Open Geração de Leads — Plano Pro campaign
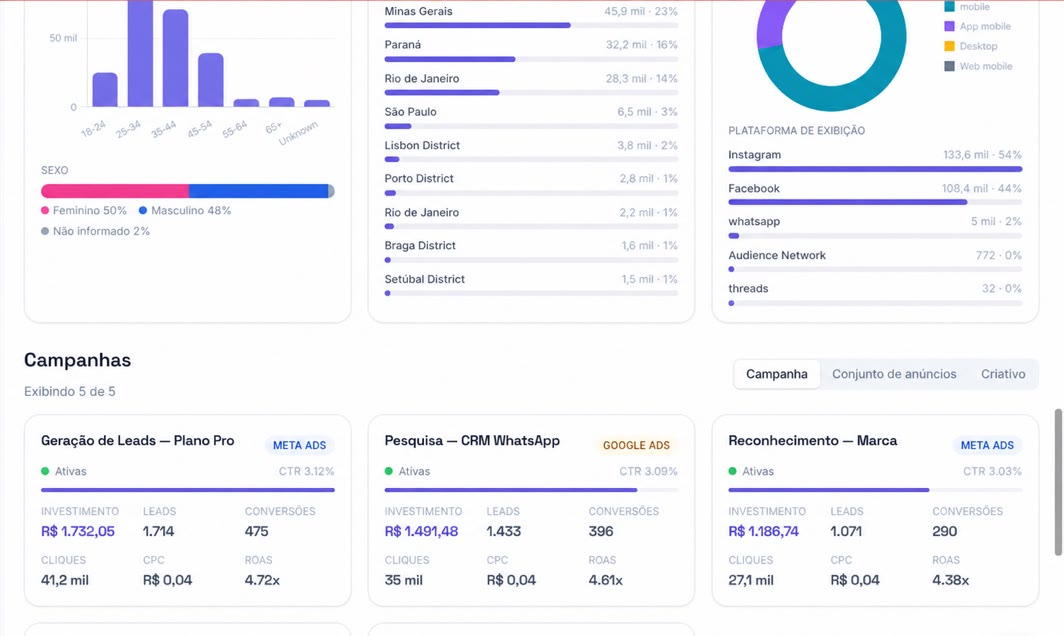1064x636 pixels. (x=187, y=510)
